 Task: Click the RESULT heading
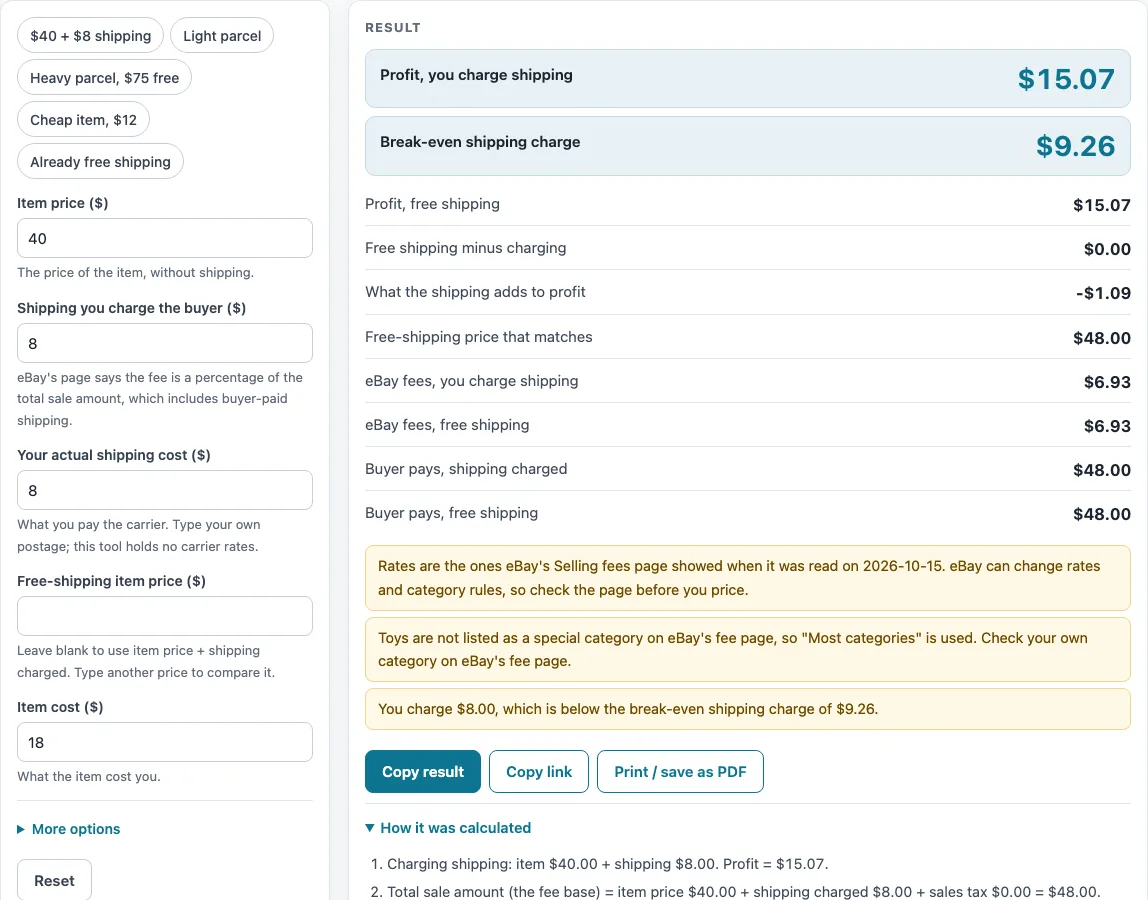[x=393, y=27]
